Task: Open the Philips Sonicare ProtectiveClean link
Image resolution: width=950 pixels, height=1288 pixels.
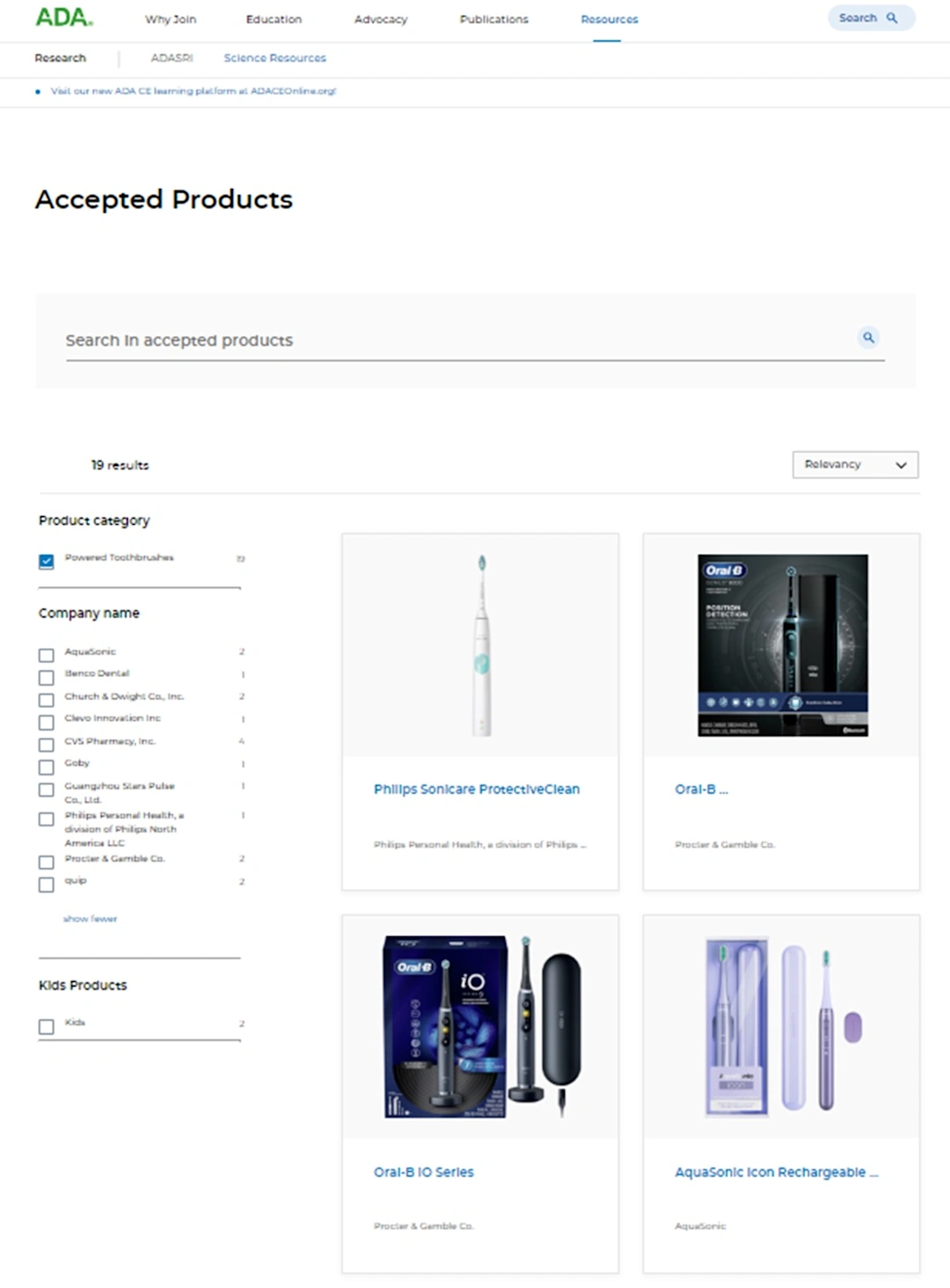Action: (477, 790)
